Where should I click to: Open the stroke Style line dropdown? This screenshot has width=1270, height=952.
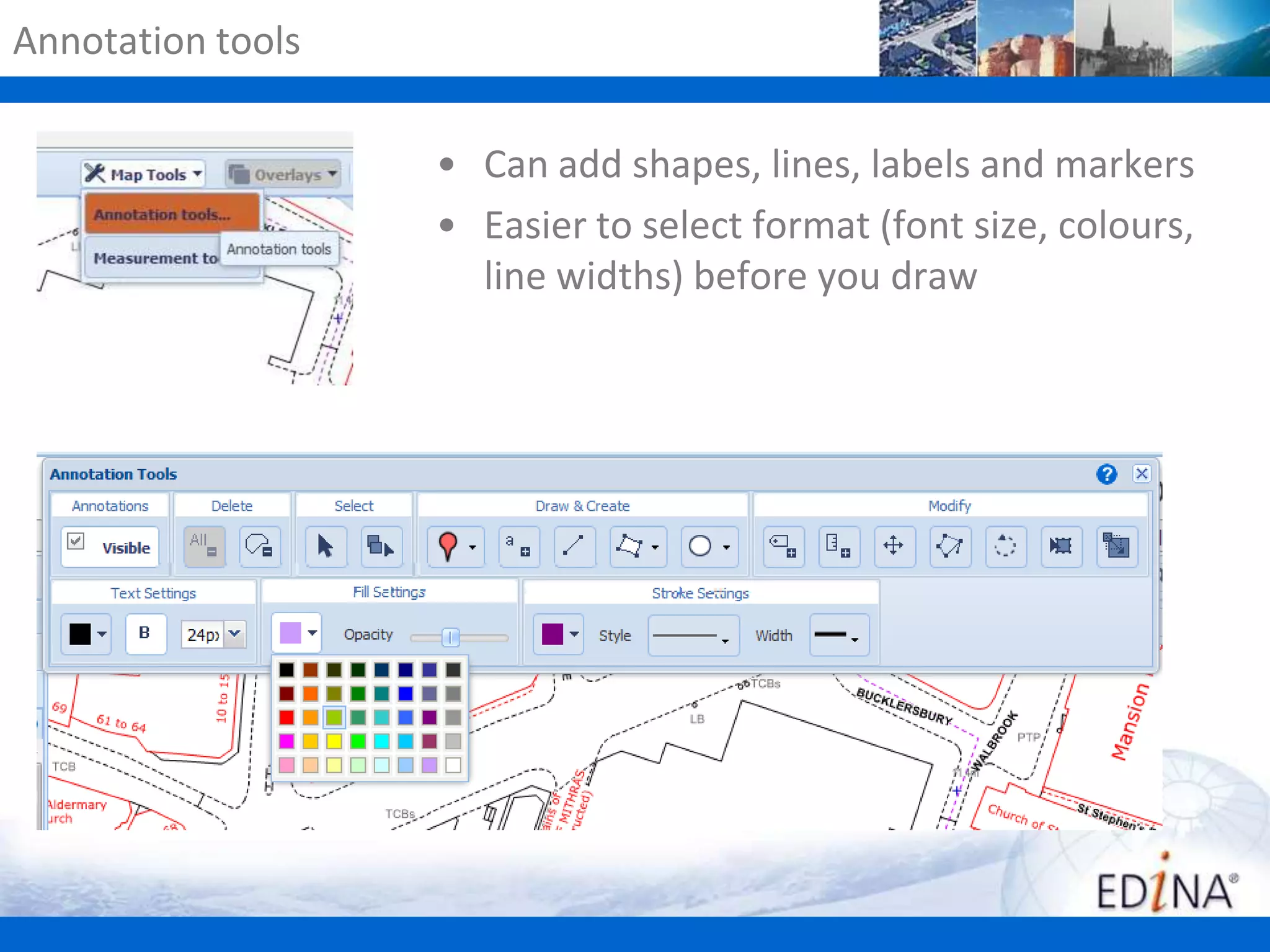tap(693, 635)
